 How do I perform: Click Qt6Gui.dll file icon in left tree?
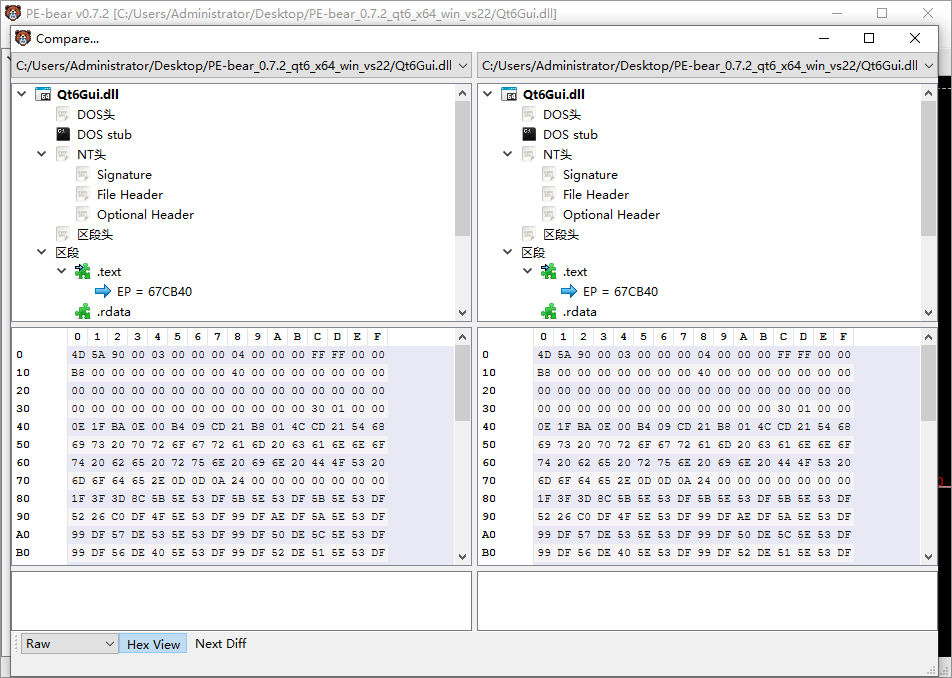tap(43, 95)
